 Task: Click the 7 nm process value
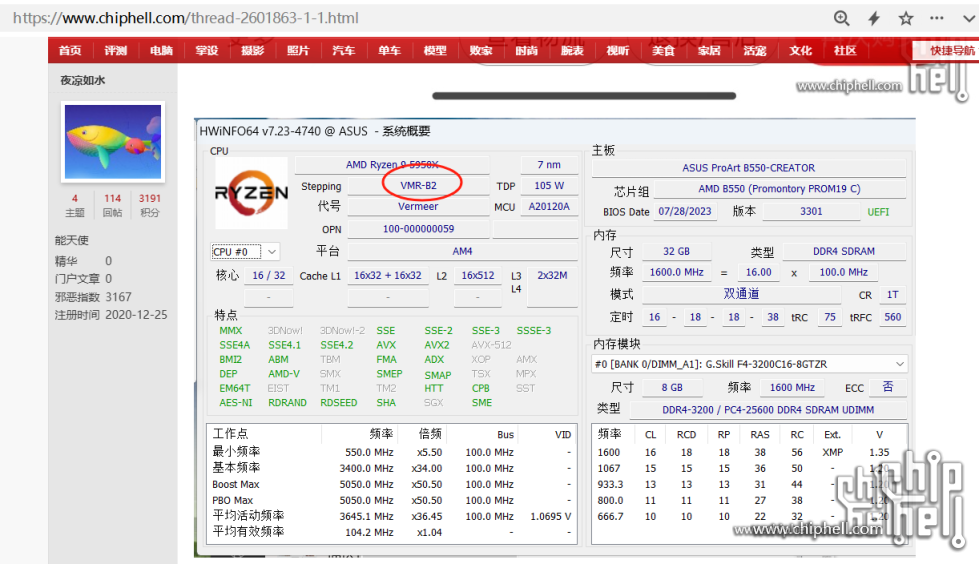549,165
